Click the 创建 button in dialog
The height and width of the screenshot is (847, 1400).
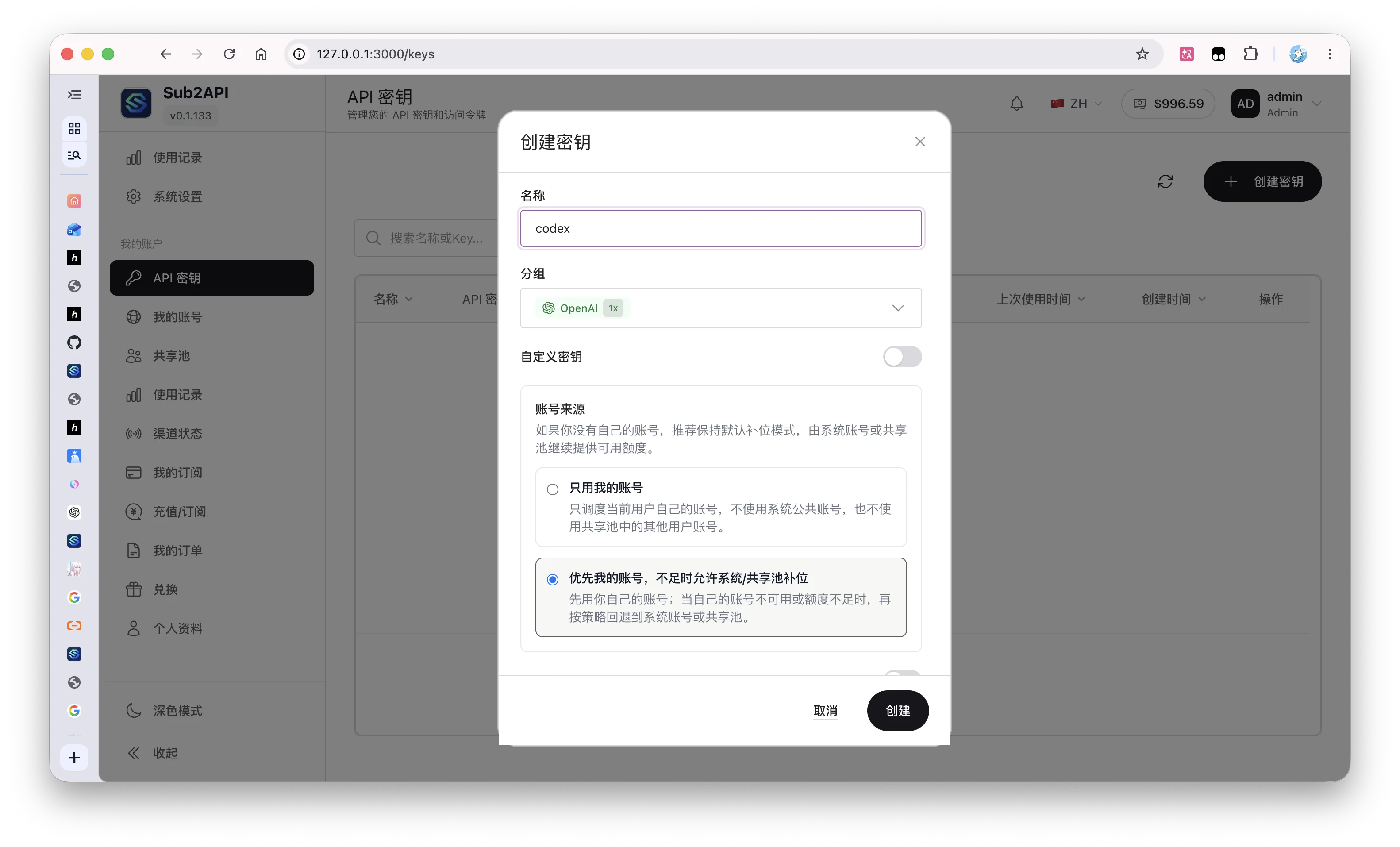898,711
